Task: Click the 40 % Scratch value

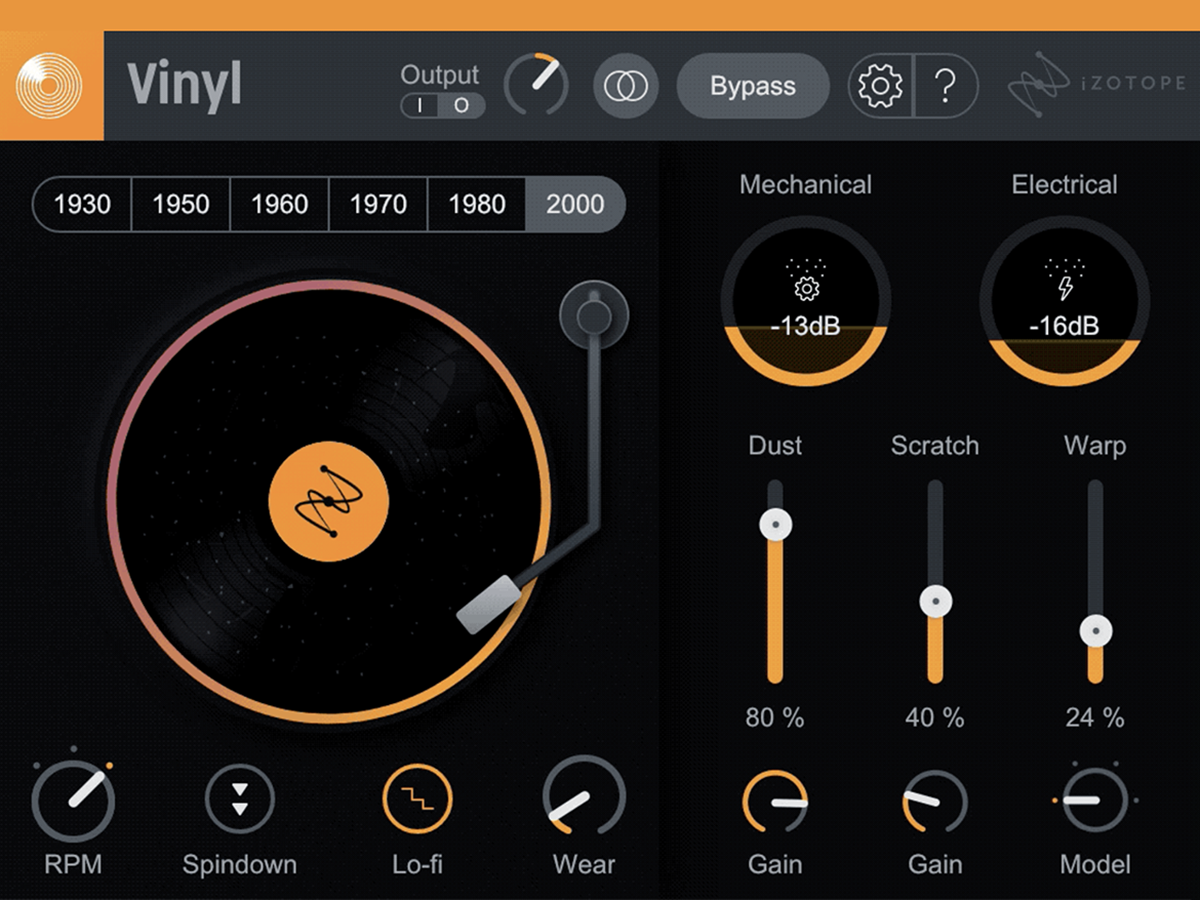Action: [x=935, y=717]
